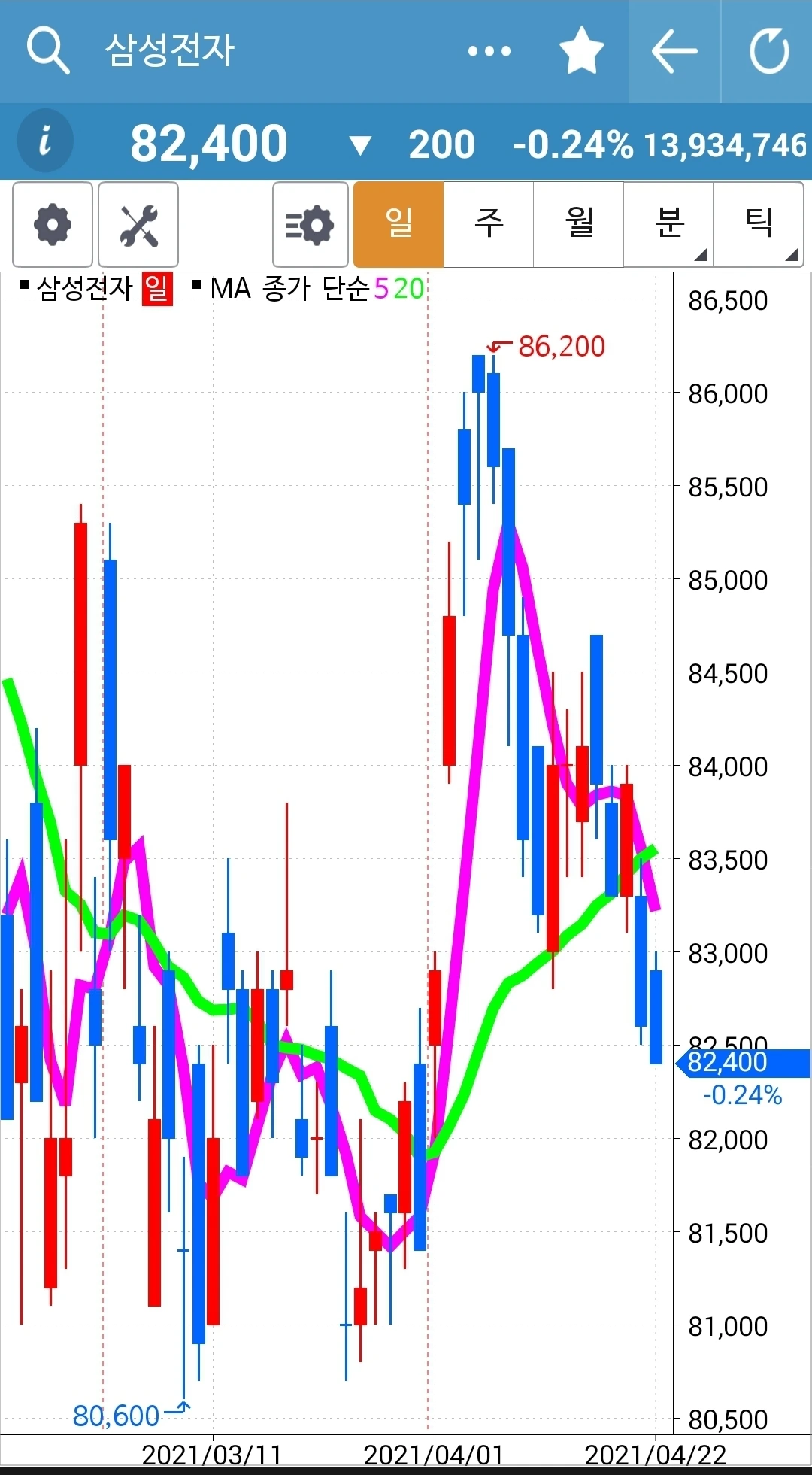Tap the volume 13,934,746
The image size is (812, 1475).
(725, 145)
